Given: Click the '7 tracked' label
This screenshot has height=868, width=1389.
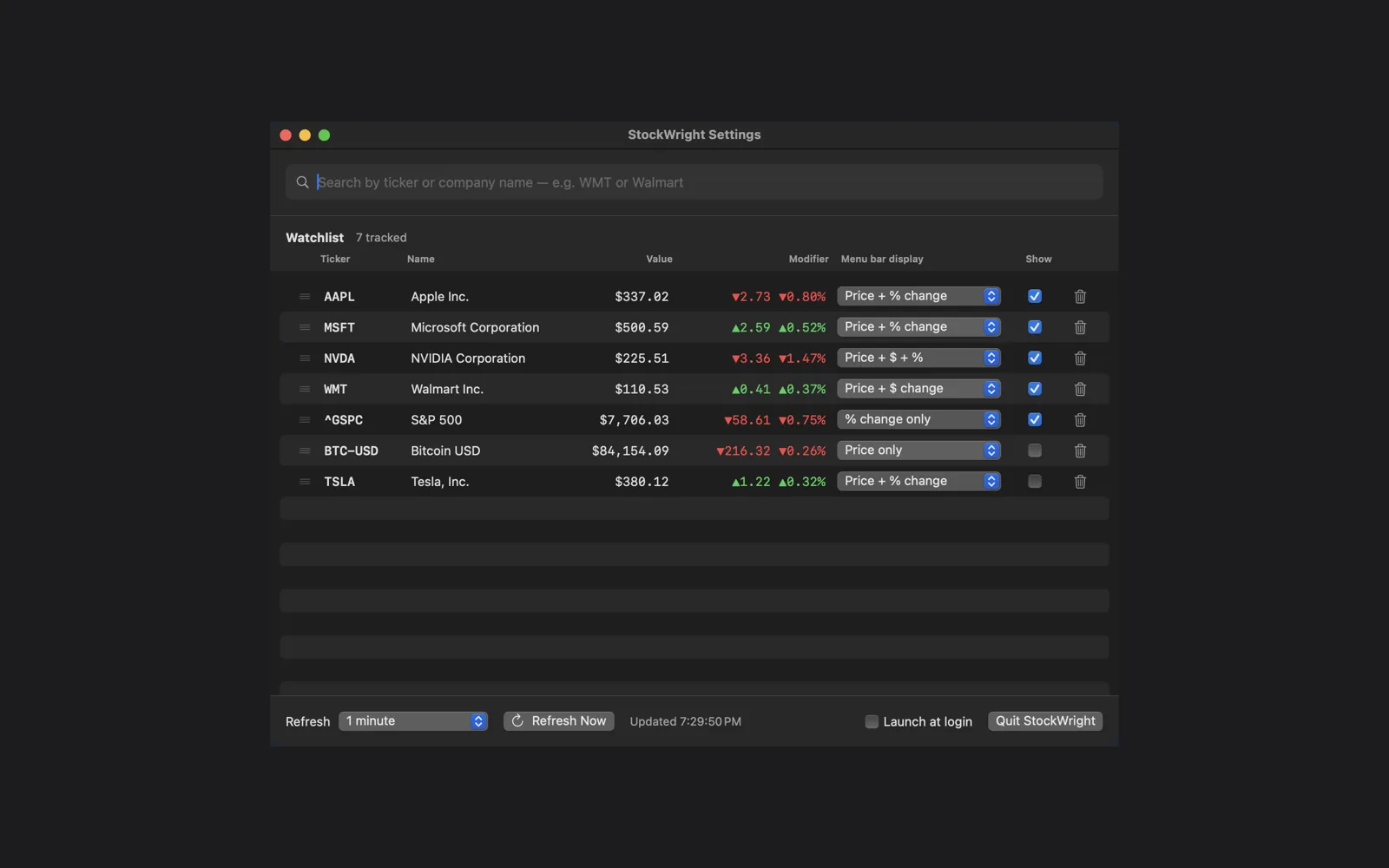Looking at the screenshot, I should (x=381, y=238).
